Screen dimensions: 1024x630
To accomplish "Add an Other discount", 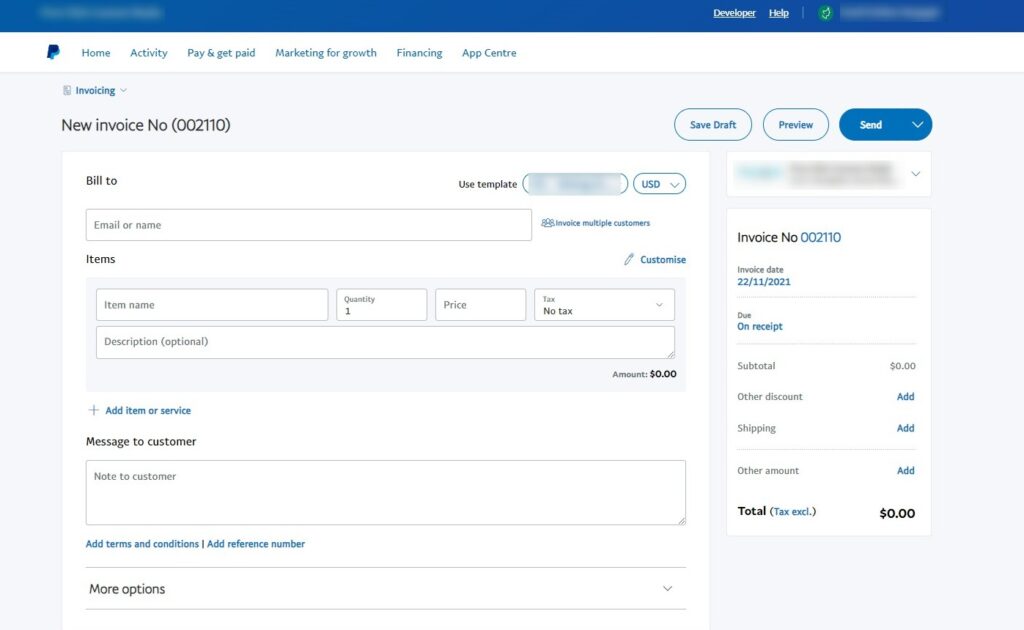I will (x=905, y=396).
